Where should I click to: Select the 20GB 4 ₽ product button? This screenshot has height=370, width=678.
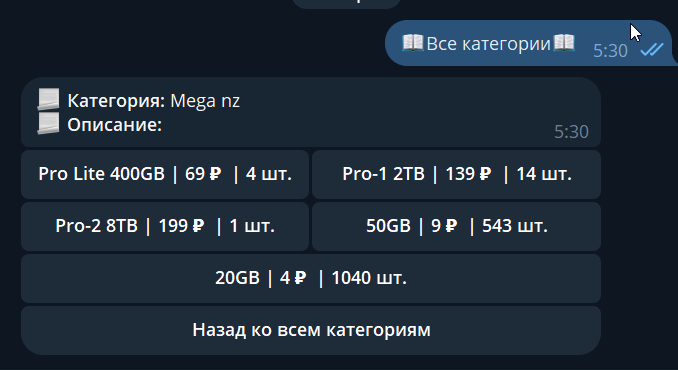(x=311, y=278)
